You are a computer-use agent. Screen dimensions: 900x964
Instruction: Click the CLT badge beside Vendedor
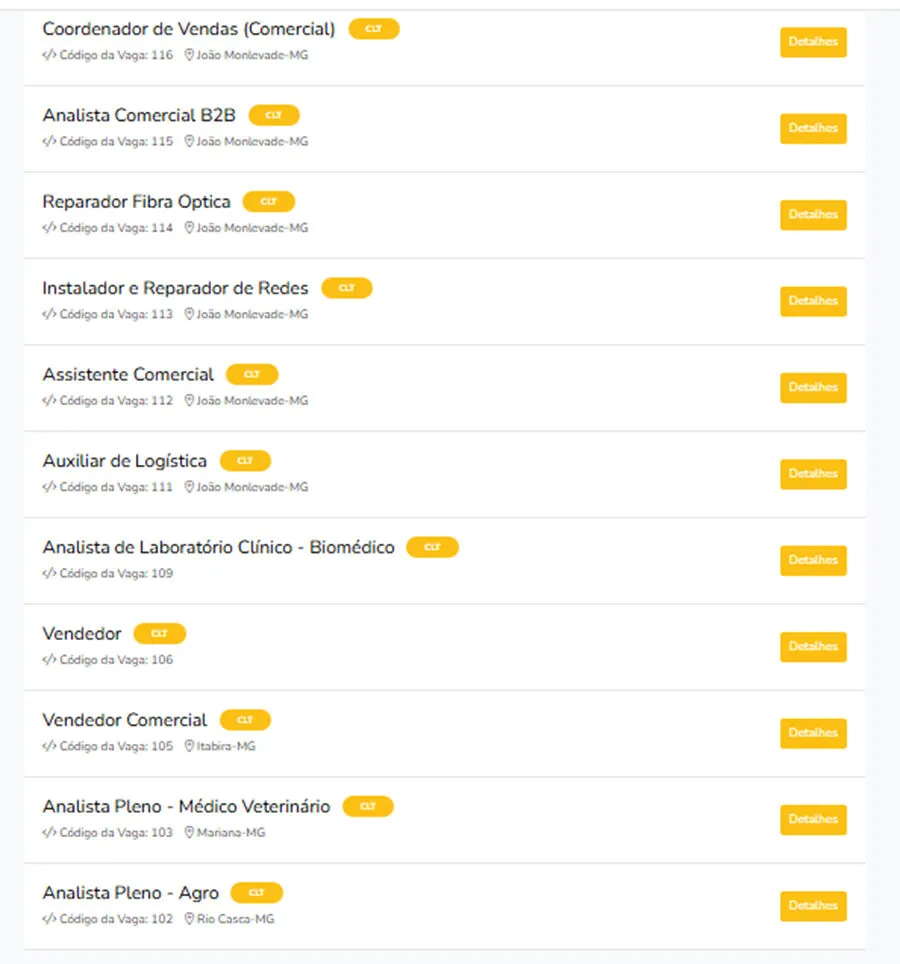(x=160, y=633)
